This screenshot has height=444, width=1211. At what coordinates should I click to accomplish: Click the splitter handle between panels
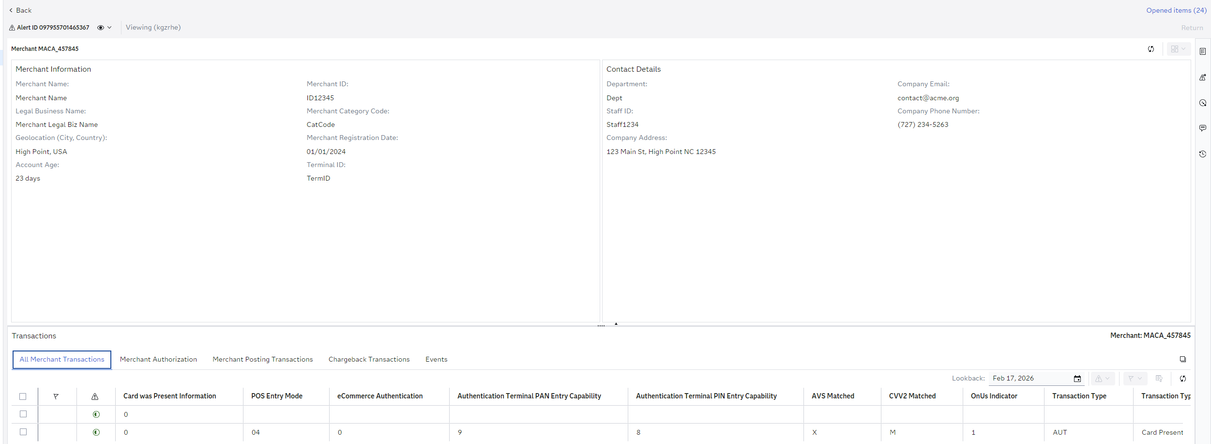[601, 326]
